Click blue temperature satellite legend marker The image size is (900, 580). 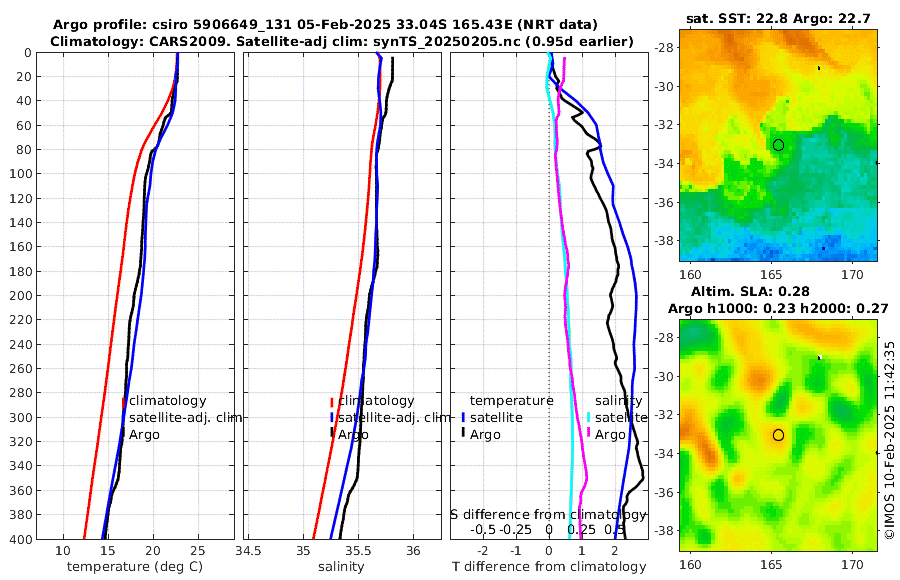[463, 418]
